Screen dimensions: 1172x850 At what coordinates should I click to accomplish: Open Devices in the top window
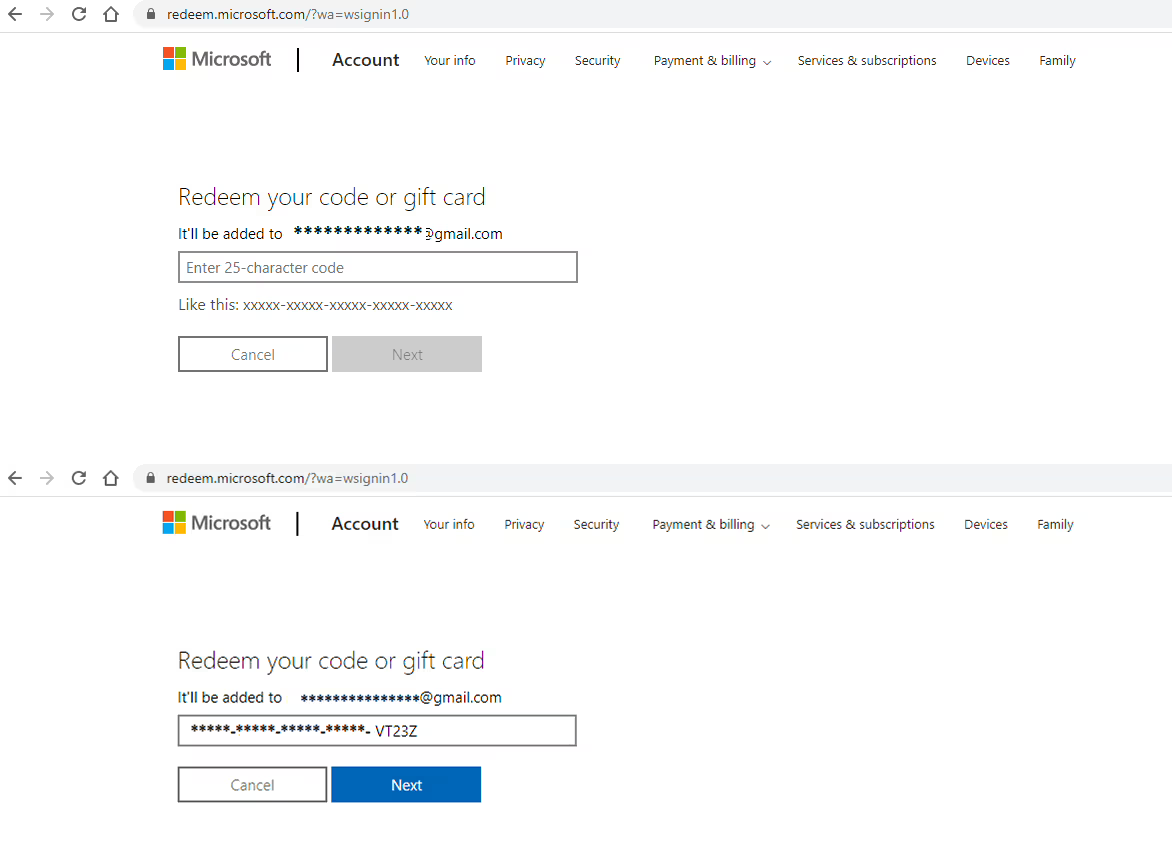987,61
